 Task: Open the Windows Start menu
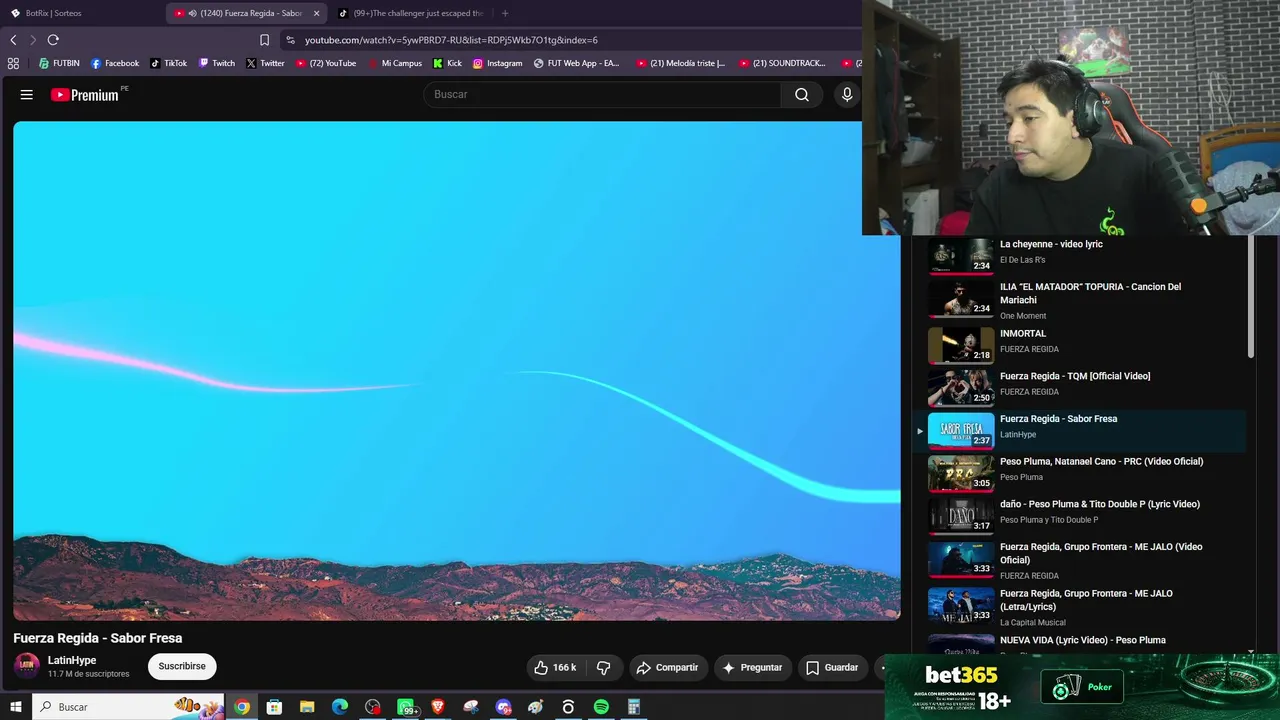[16, 707]
